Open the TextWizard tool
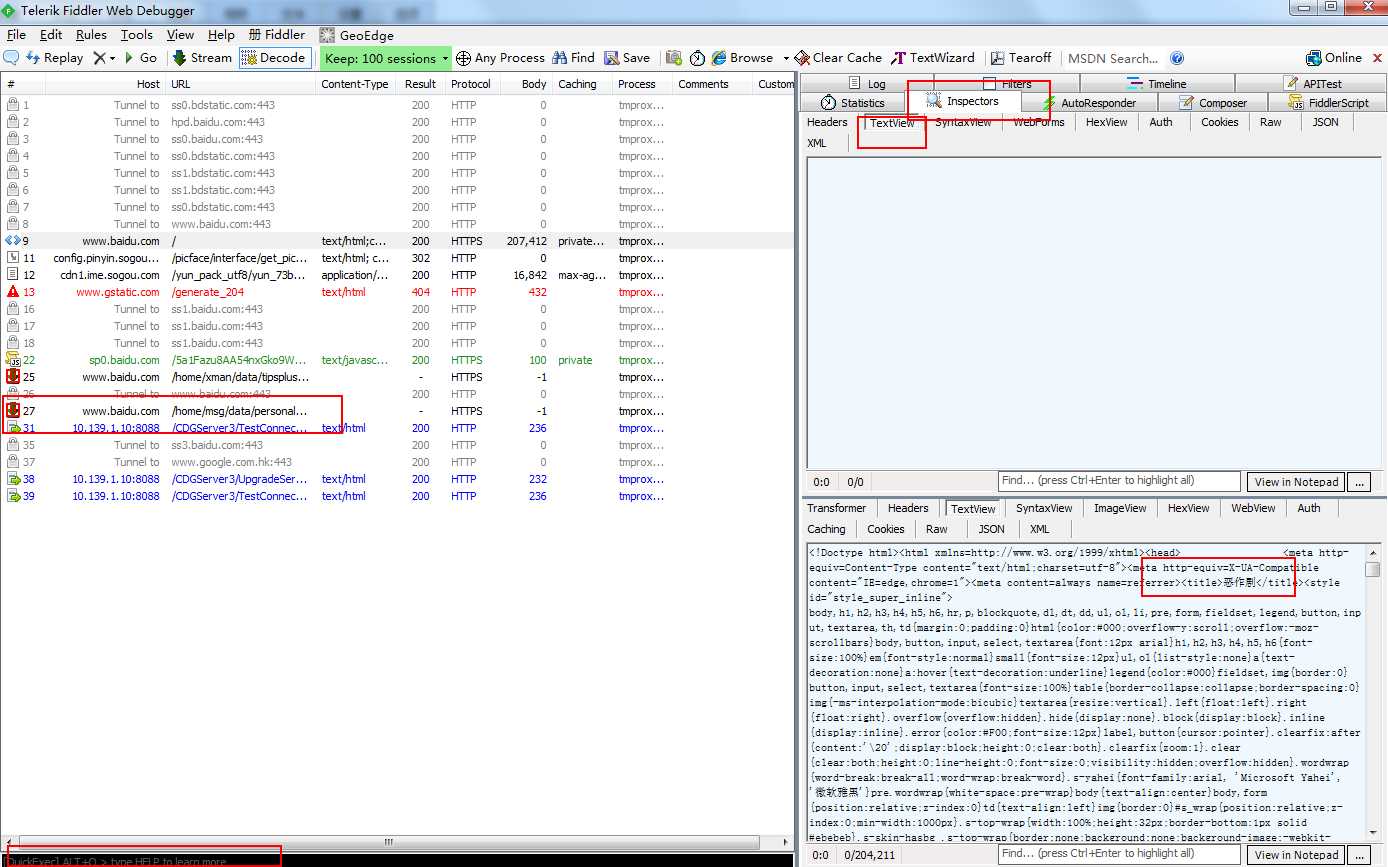This screenshot has width=1388, height=867. (x=934, y=58)
